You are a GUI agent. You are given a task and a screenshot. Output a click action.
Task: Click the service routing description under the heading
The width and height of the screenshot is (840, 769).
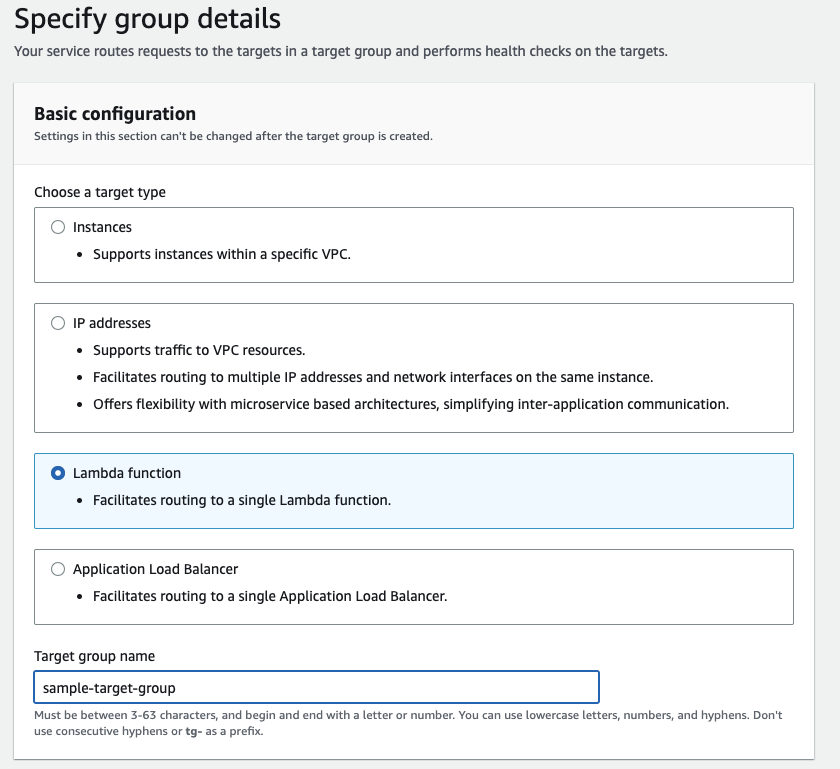342,50
